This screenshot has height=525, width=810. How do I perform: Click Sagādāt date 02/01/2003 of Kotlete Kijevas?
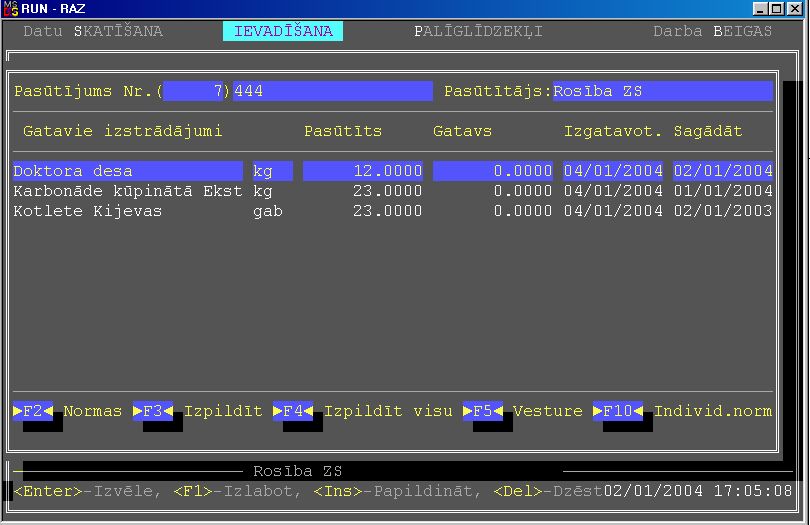coord(723,211)
